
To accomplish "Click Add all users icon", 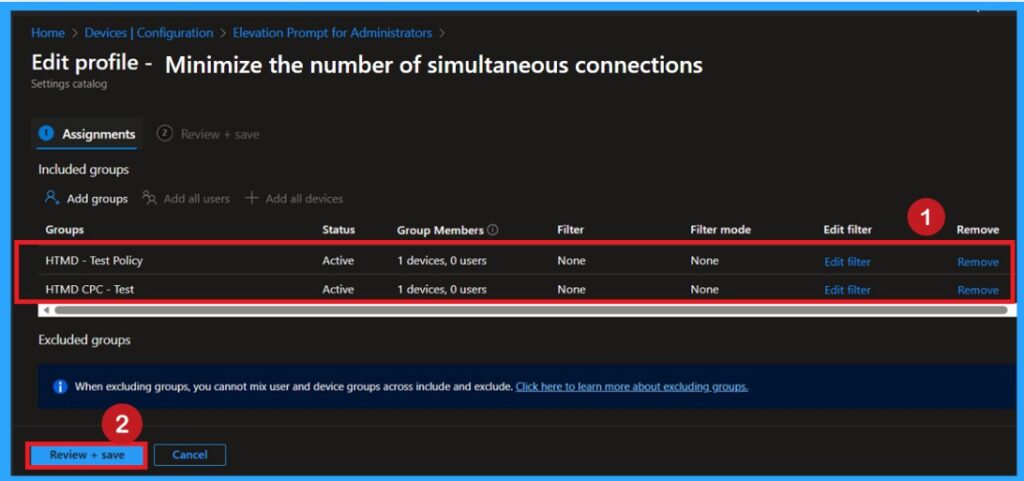I will pyautogui.click(x=150, y=198).
